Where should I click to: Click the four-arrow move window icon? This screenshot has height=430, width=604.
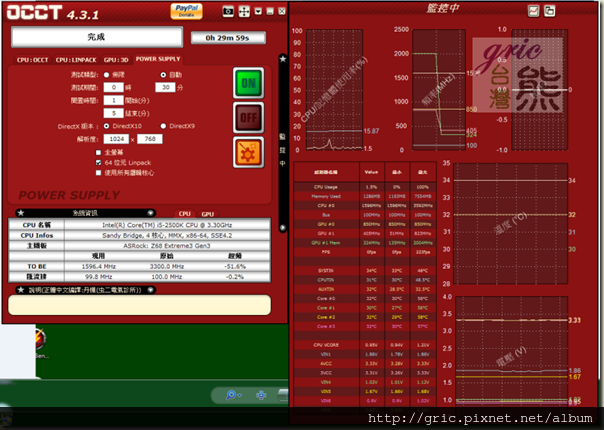(x=244, y=12)
